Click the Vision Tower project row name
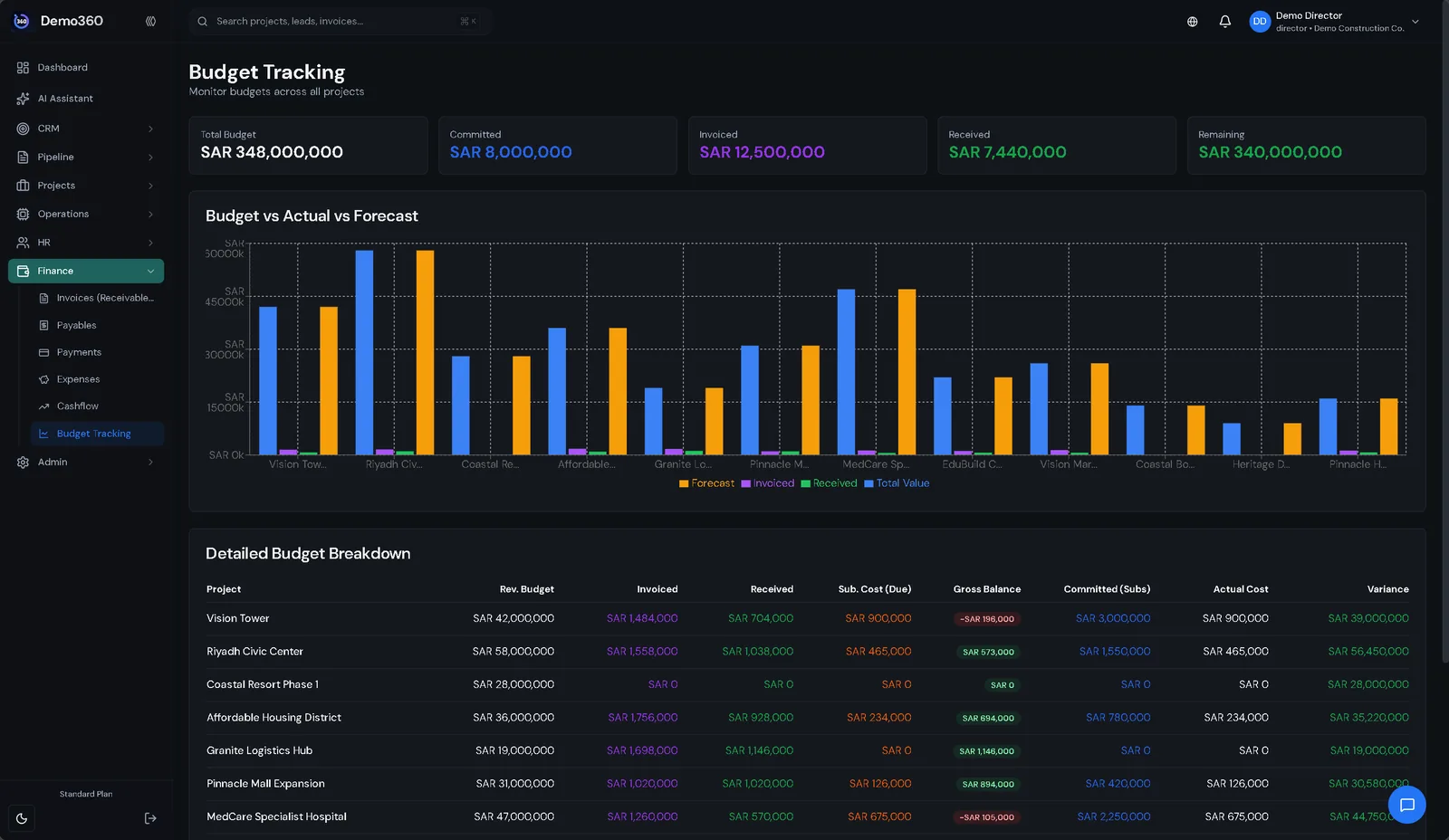 tap(237, 618)
